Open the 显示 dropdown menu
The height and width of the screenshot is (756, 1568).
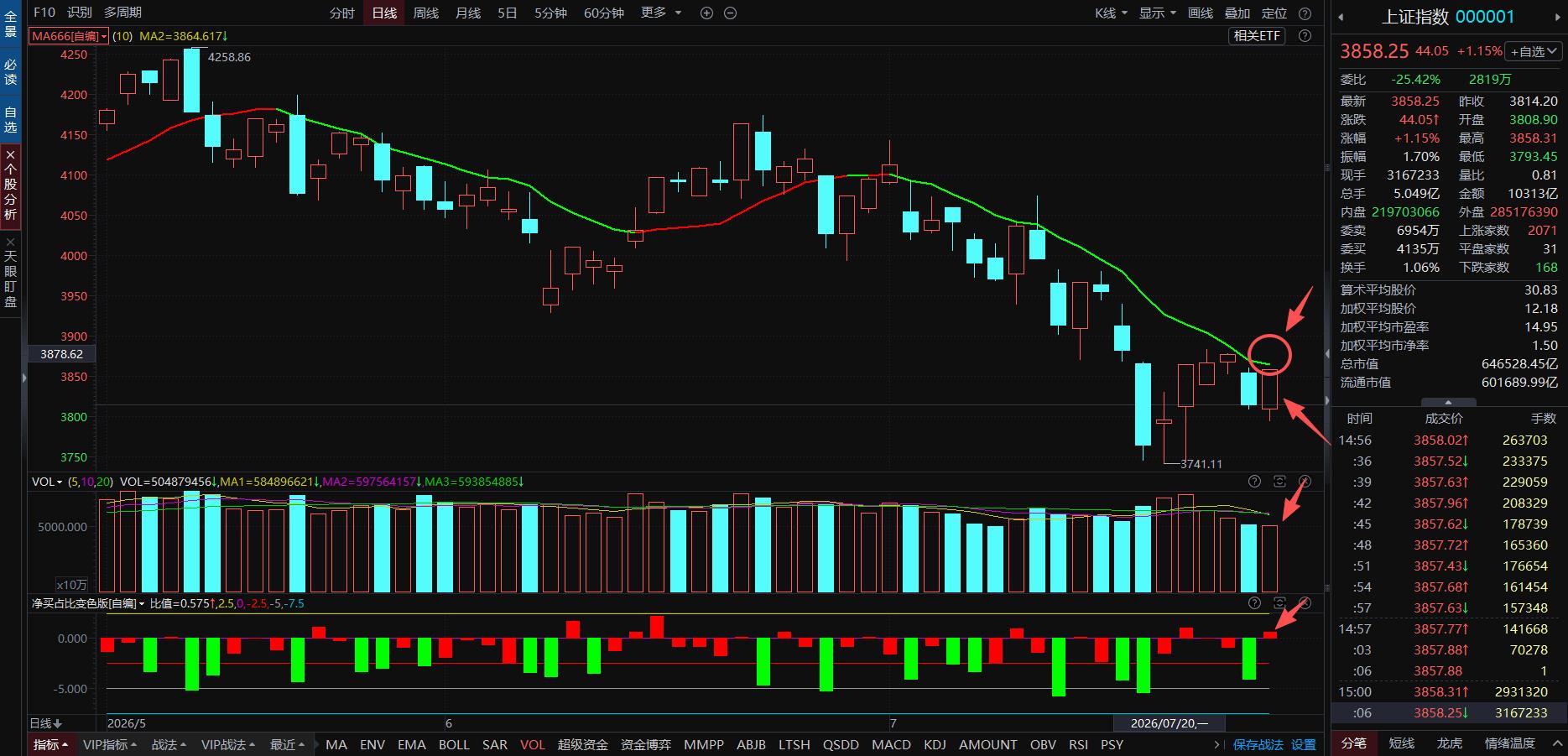point(1158,13)
